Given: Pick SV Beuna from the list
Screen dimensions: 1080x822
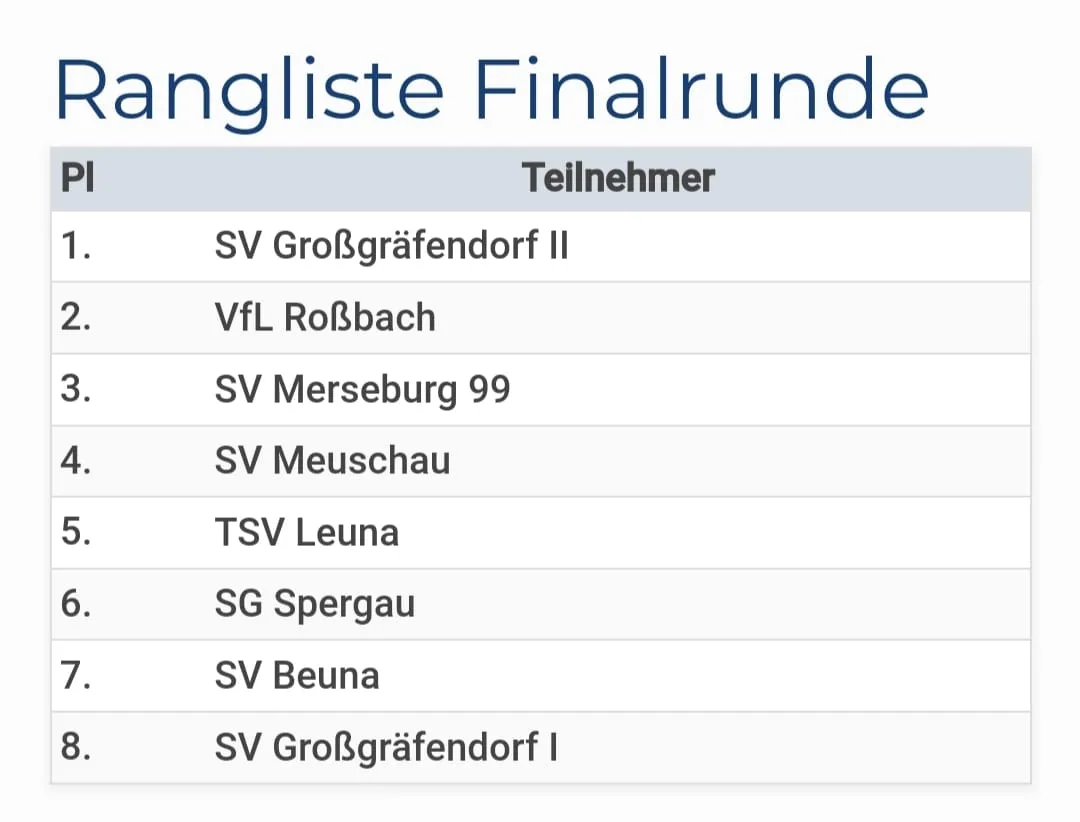Looking at the screenshot, I should click(297, 676).
